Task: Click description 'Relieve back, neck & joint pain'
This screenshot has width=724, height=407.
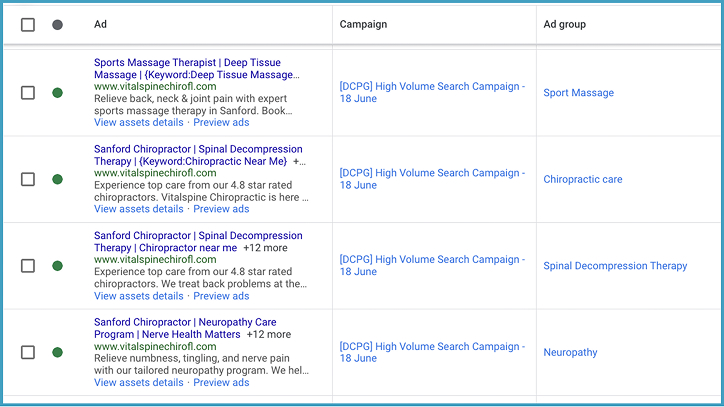Action: pos(193,104)
